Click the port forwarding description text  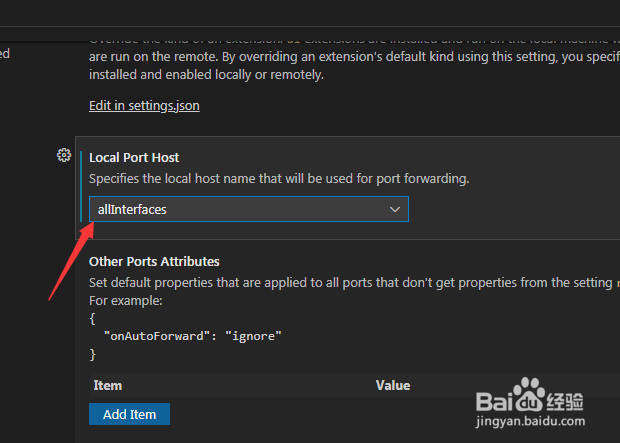[x=279, y=179]
